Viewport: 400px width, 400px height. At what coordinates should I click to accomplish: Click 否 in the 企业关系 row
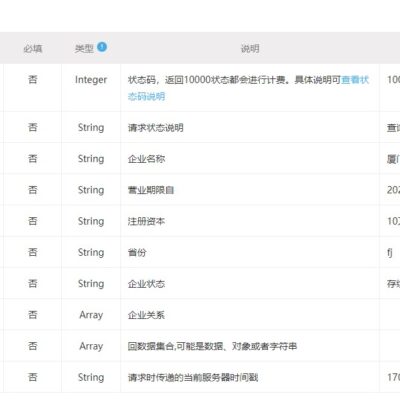[33, 315]
